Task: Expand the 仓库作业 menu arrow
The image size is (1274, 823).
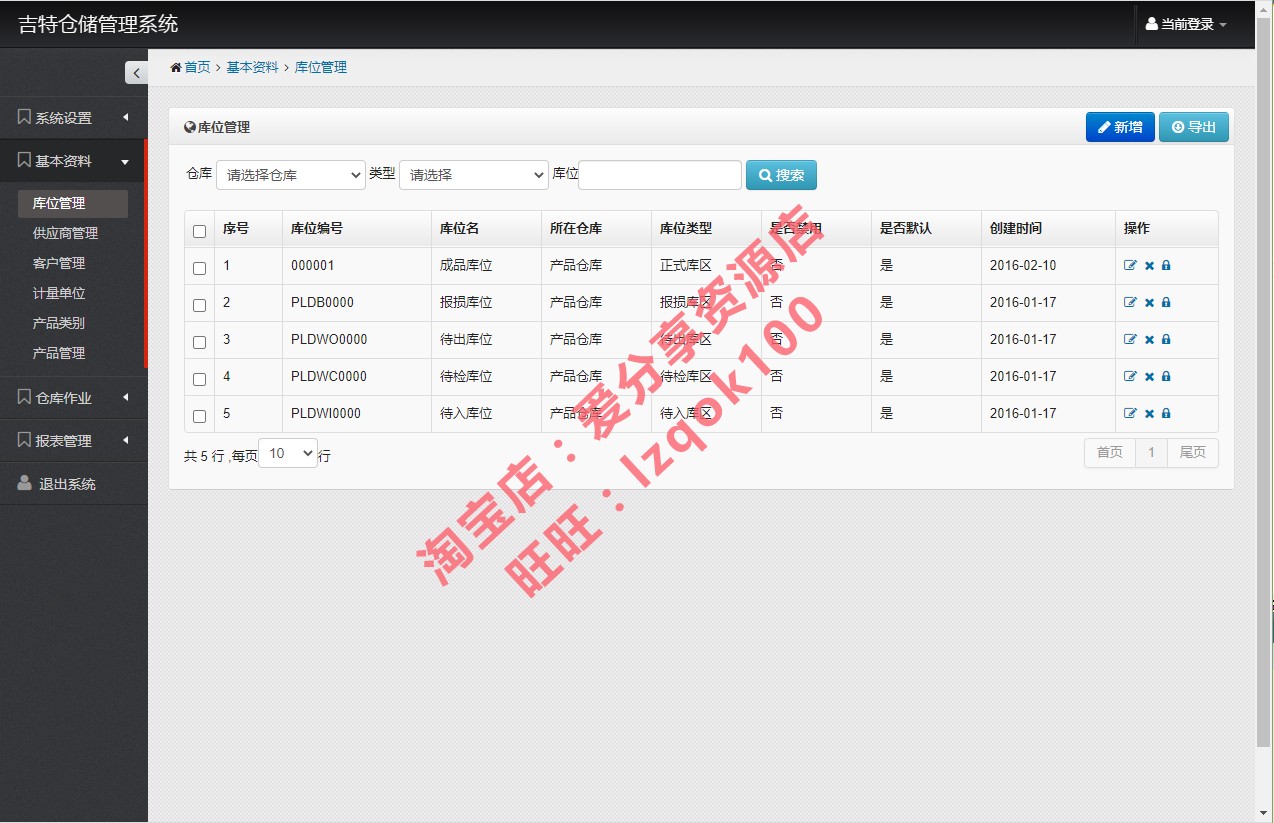Action: (x=126, y=397)
